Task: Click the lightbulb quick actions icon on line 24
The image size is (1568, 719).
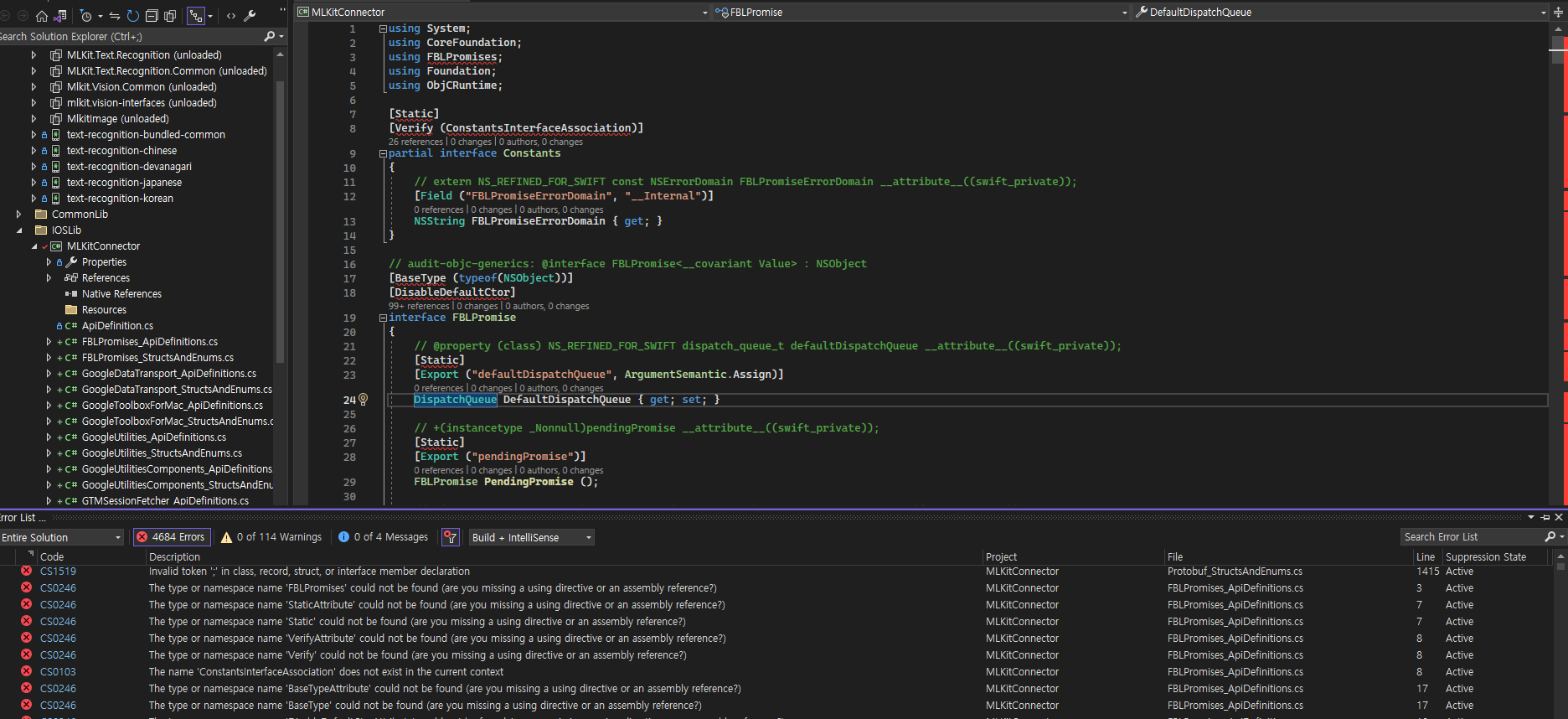Action: [364, 400]
